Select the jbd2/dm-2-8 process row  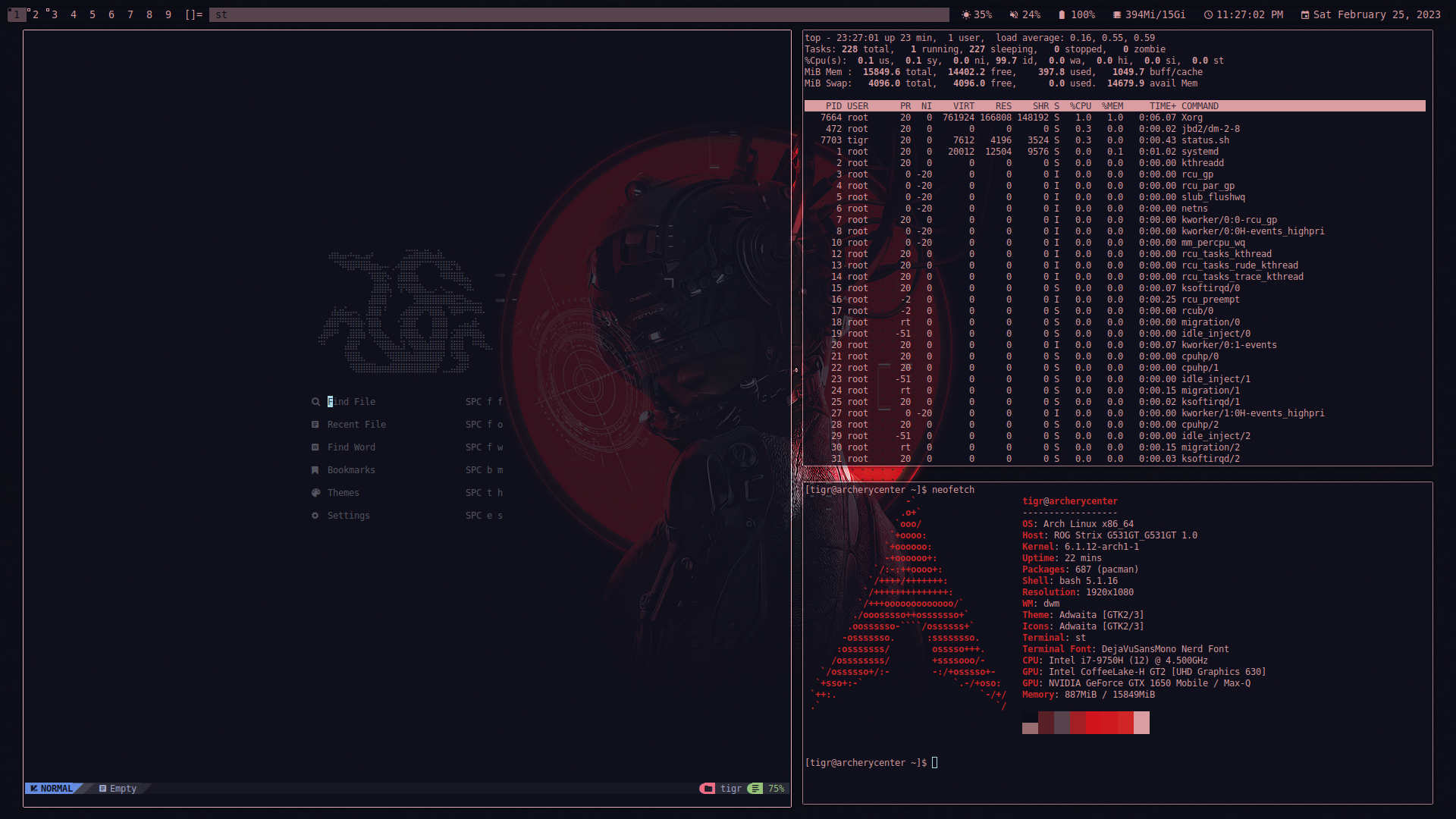pos(1115,129)
